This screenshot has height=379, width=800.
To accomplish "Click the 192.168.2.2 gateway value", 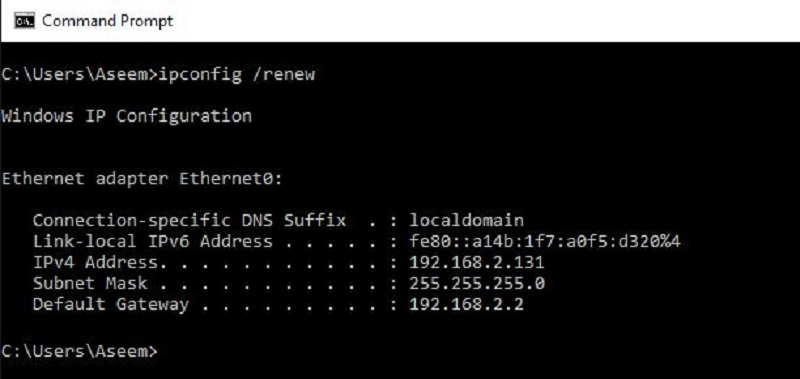I will click(x=466, y=305).
